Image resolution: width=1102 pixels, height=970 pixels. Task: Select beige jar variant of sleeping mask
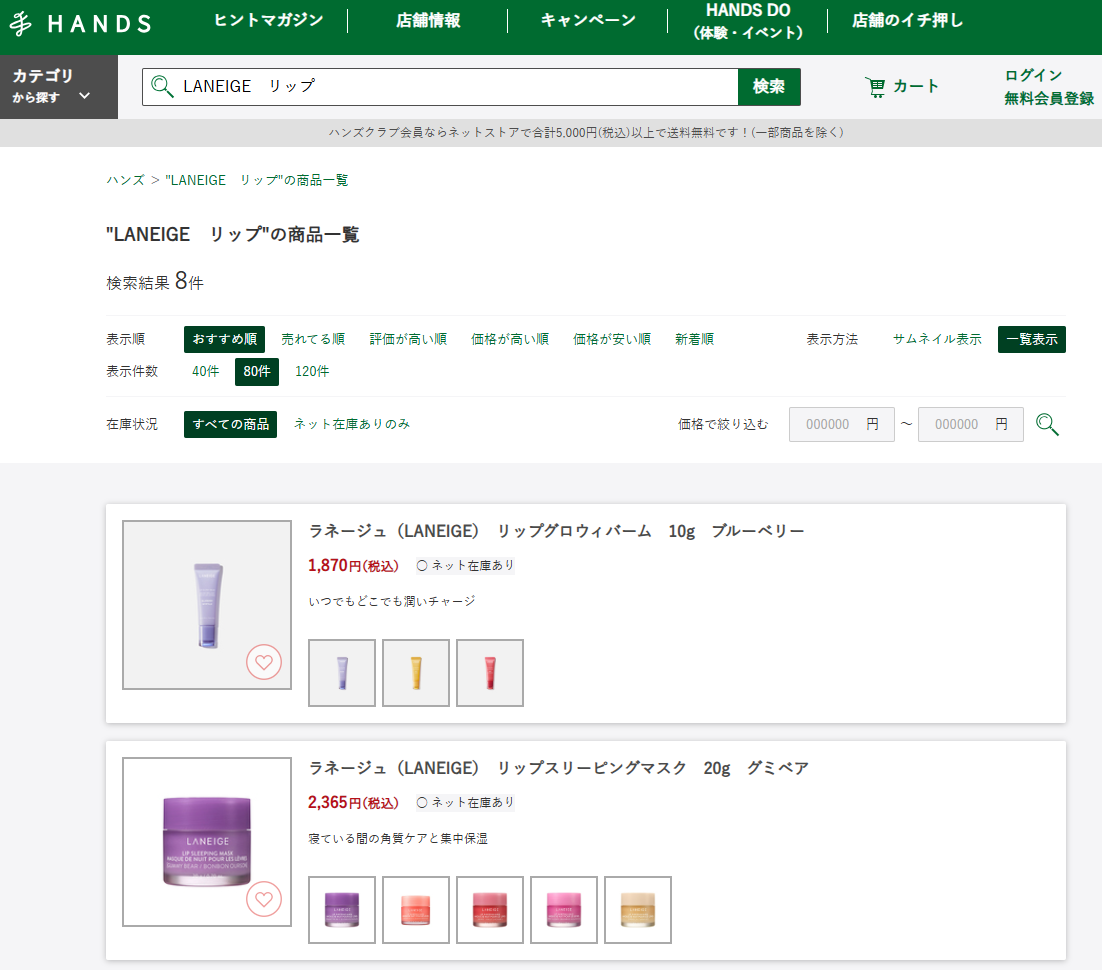click(637, 910)
